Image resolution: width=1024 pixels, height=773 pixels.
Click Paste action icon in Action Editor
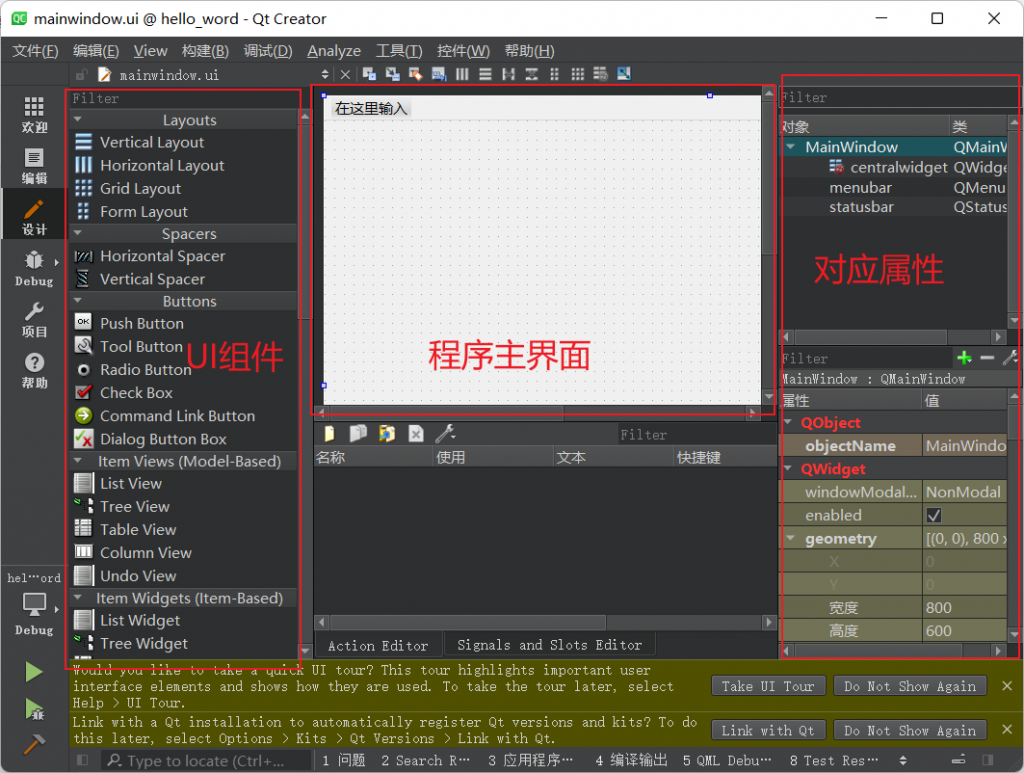[387, 433]
